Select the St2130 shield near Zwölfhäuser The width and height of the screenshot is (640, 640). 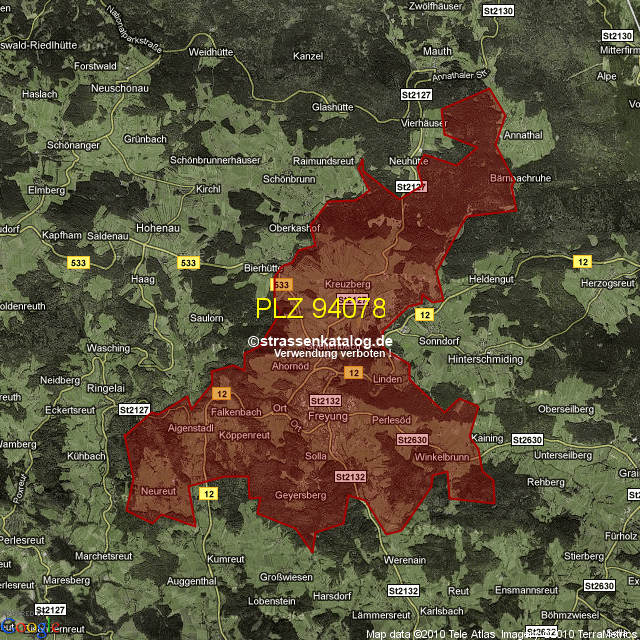(x=497, y=10)
